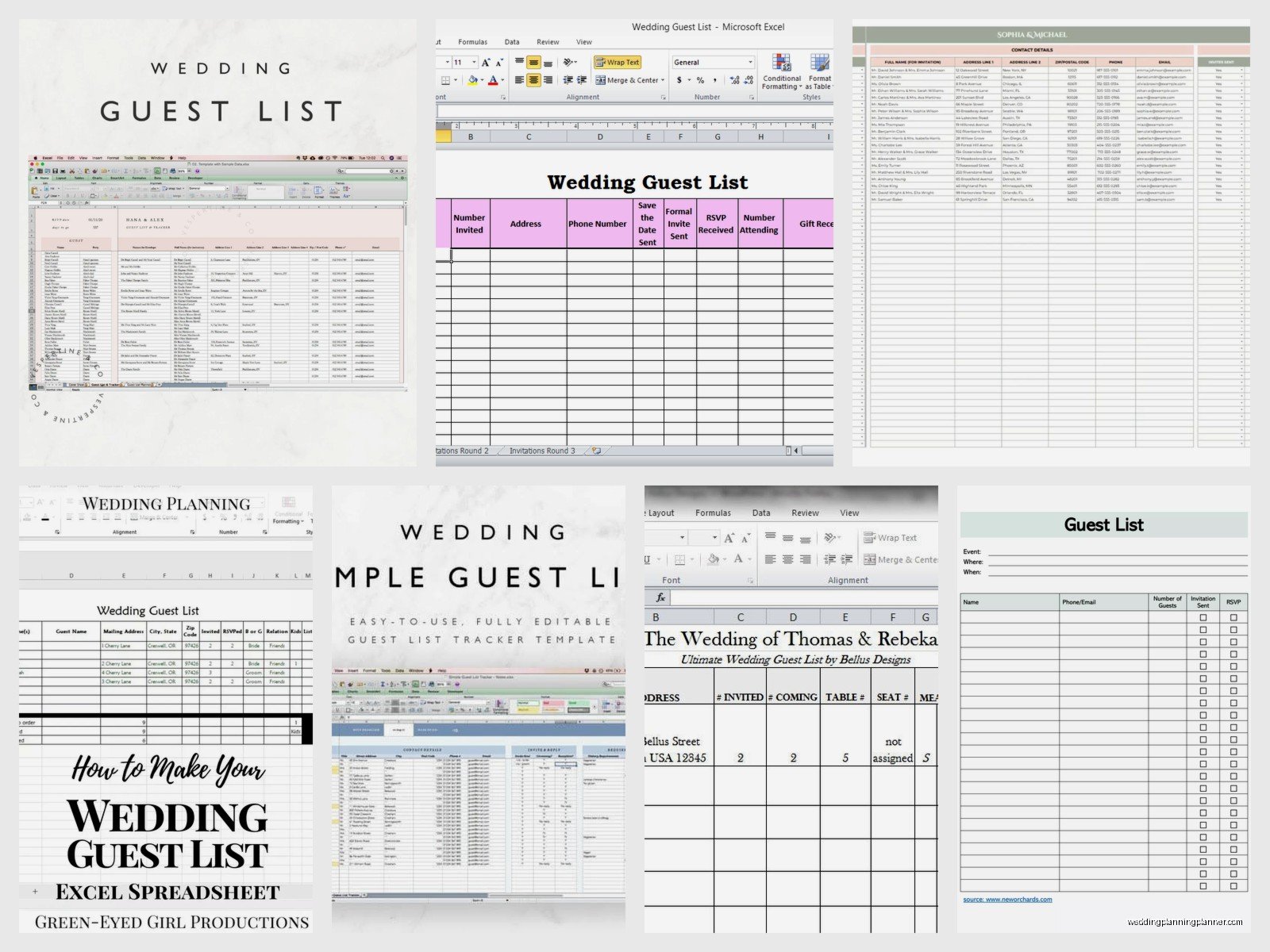
Task: Open Alignment group dialog launcher, Wedding Guest List
Action: 664,98
